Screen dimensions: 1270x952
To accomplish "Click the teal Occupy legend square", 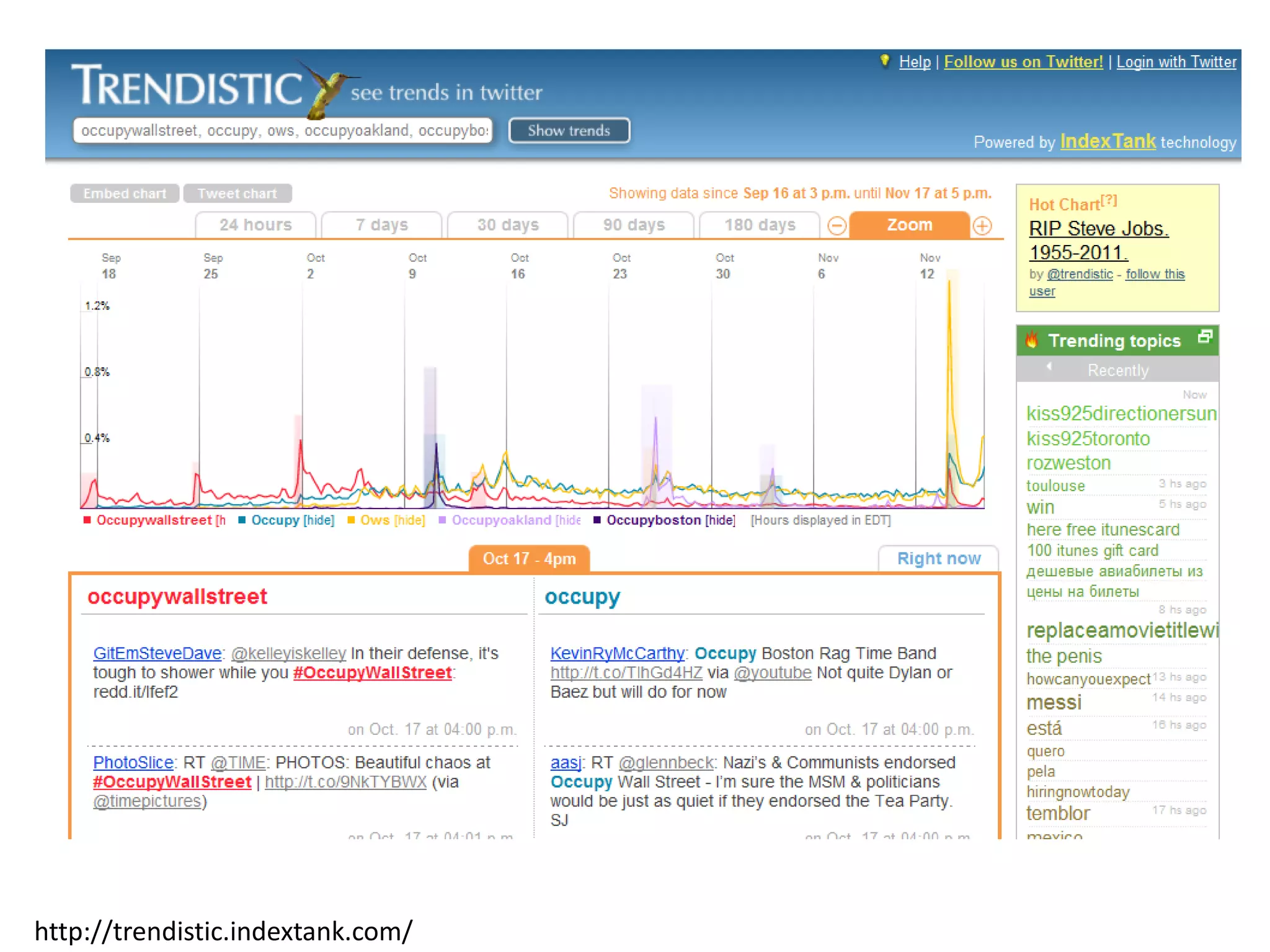I will point(242,520).
